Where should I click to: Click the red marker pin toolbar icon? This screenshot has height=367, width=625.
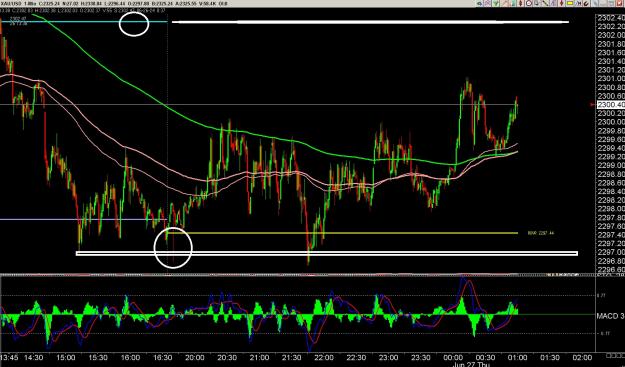562,3
